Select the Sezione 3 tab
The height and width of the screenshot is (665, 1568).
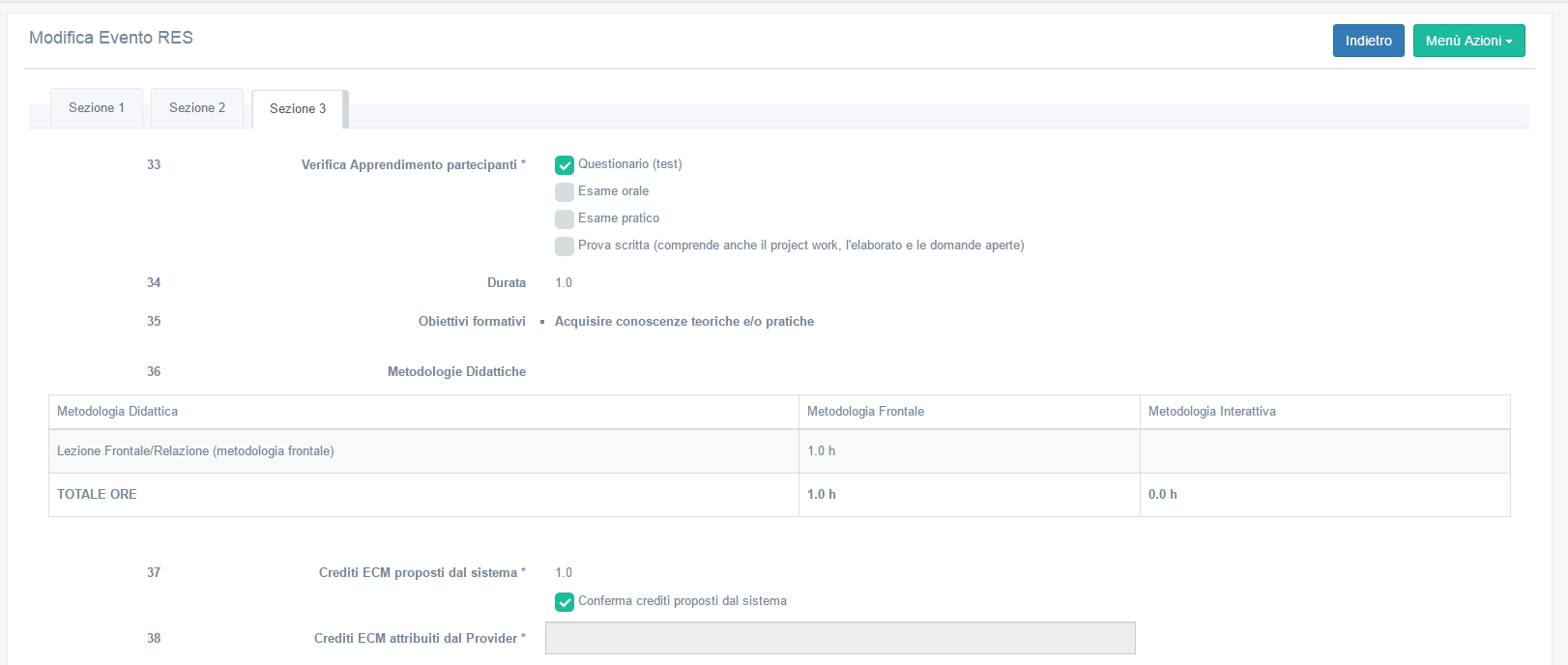pyautogui.click(x=298, y=109)
